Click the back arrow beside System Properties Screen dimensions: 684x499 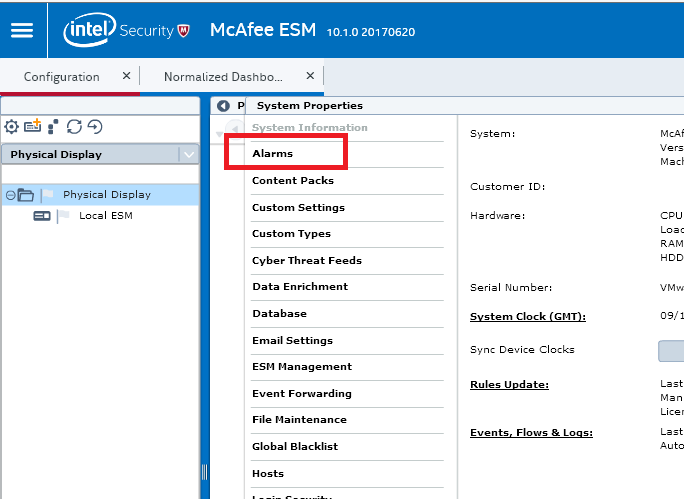pos(223,106)
